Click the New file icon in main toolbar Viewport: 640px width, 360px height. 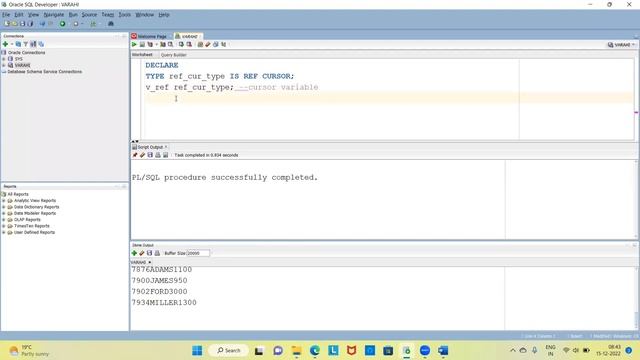tap(7, 24)
